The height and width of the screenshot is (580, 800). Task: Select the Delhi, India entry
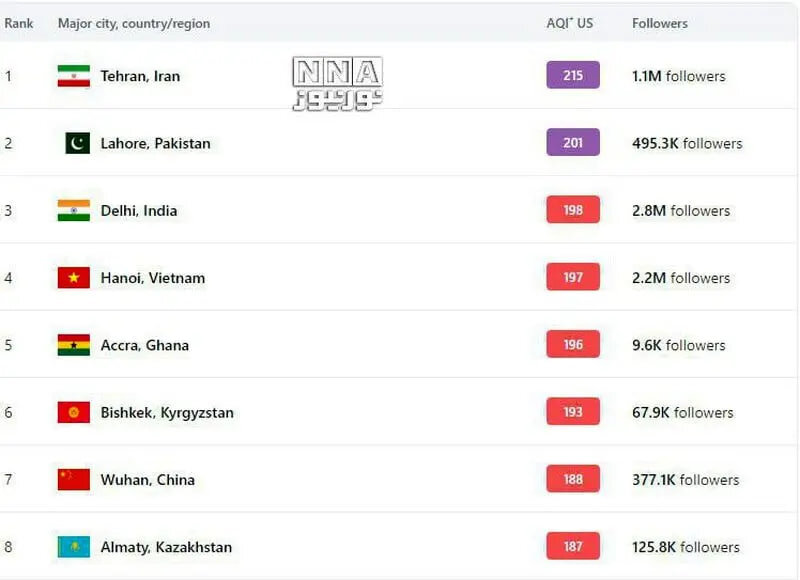pyautogui.click(x=138, y=210)
